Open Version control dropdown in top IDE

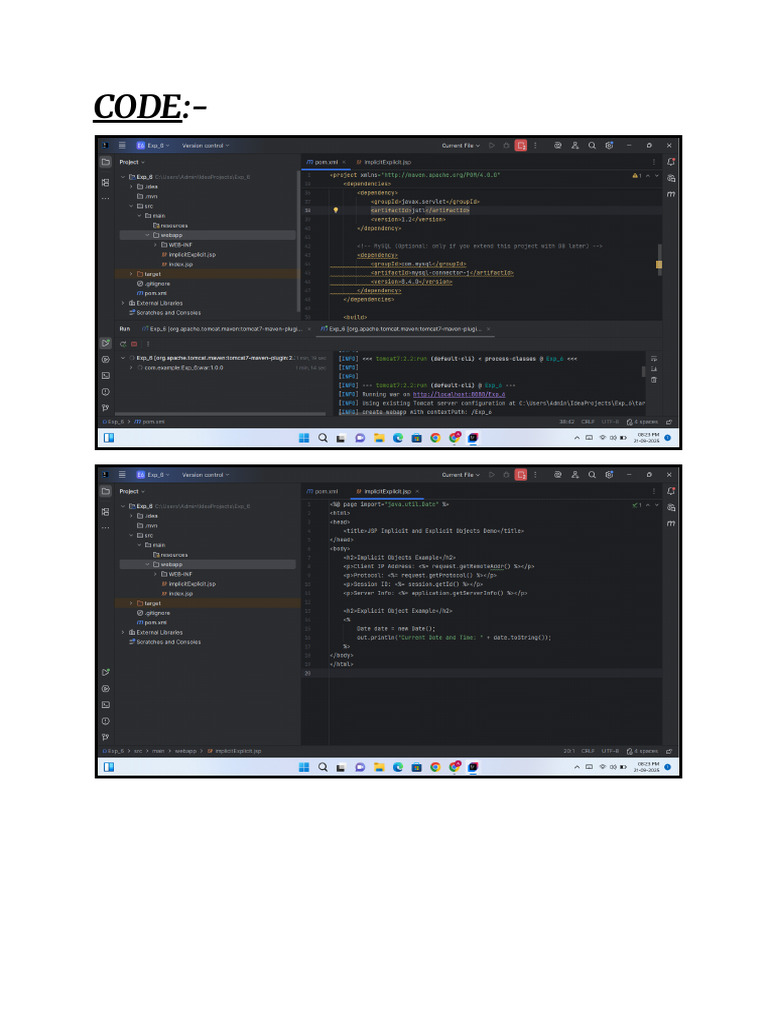[x=206, y=146]
